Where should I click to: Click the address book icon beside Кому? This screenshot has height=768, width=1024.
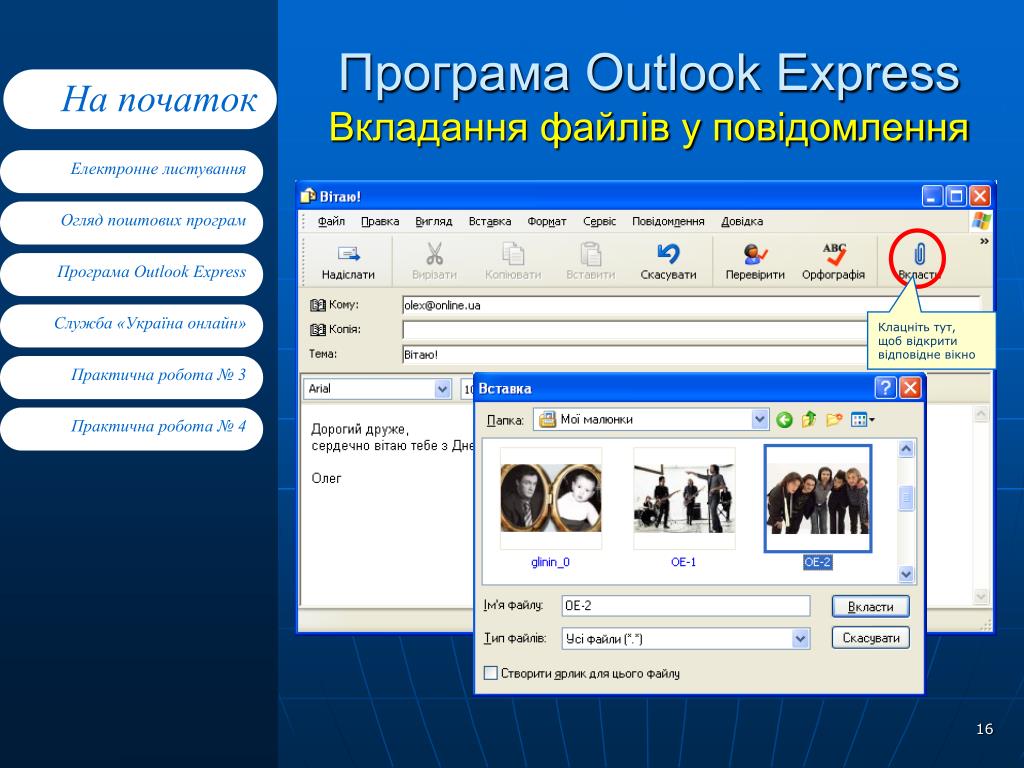coord(317,304)
